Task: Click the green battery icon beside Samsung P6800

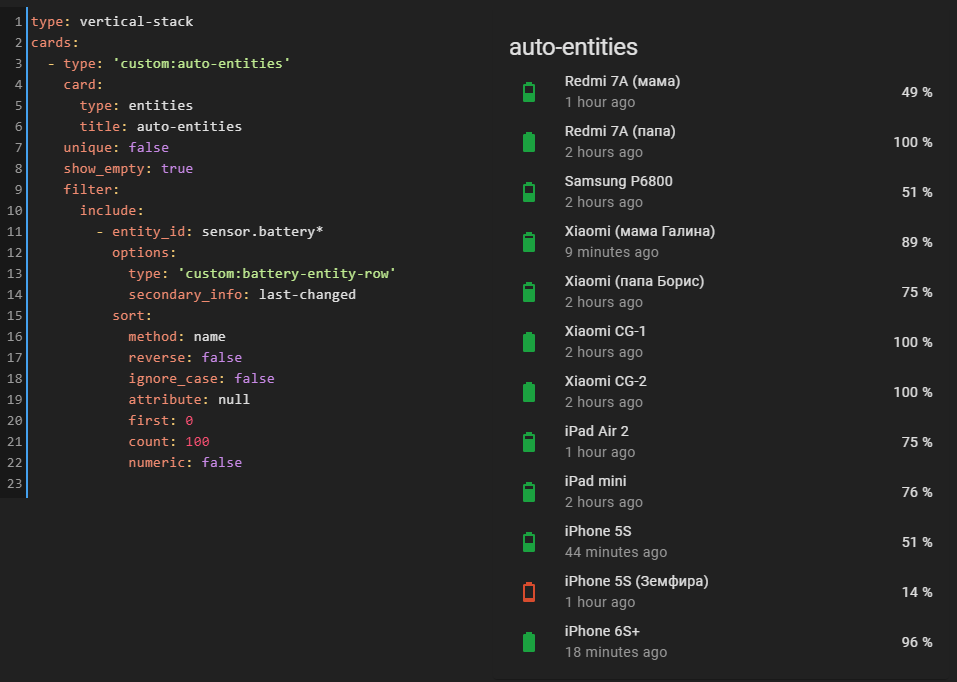Action: tap(528, 191)
